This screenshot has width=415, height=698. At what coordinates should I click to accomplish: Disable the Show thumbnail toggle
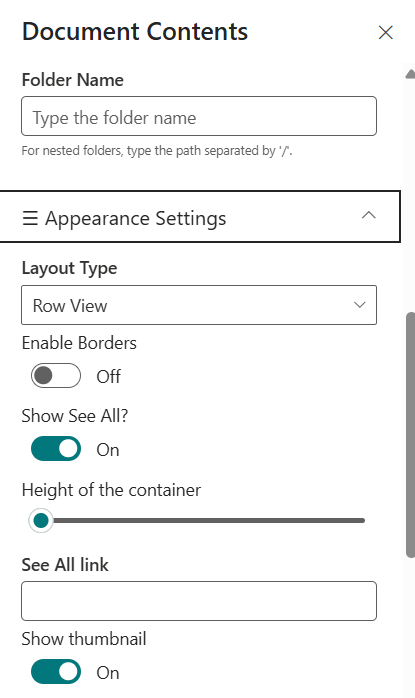pos(56,671)
